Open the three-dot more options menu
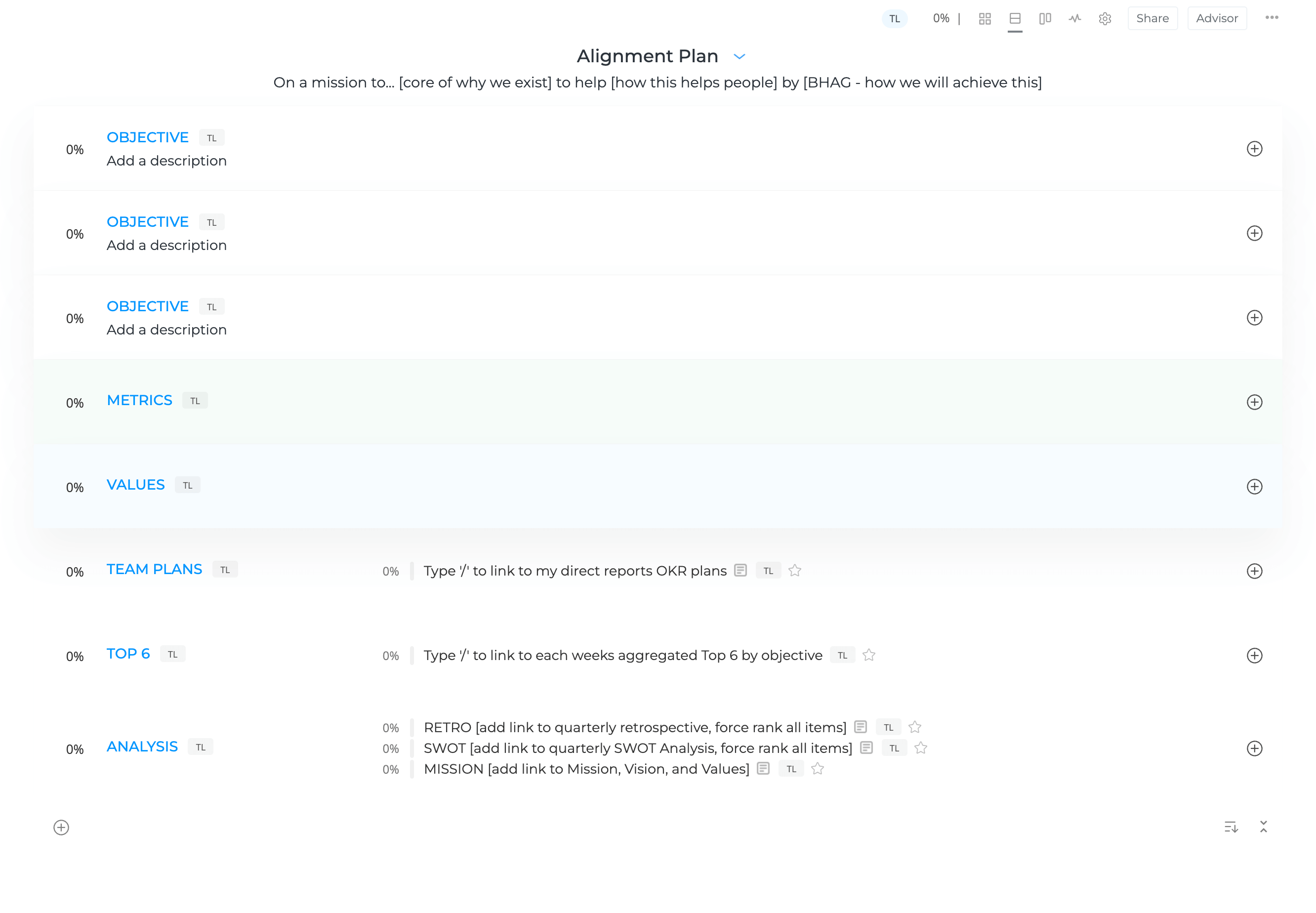The width and height of the screenshot is (1316, 913). pyautogui.click(x=1272, y=18)
